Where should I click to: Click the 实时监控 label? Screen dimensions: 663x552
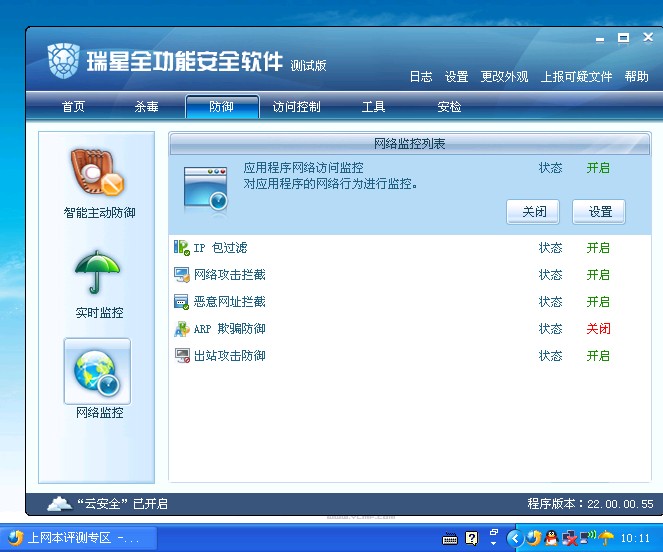coord(99,313)
